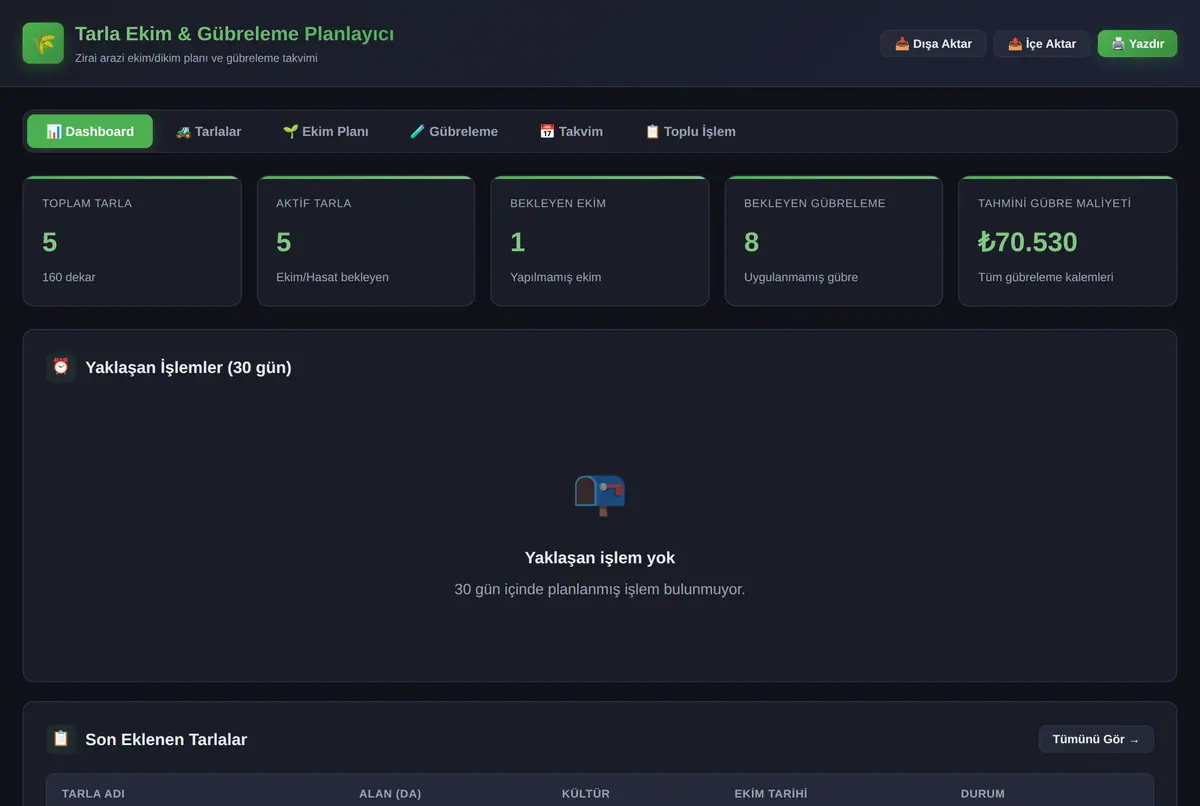Viewport: 1200px width, 806px height.
Task: Show the Takvim tab
Action: point(571,131)
